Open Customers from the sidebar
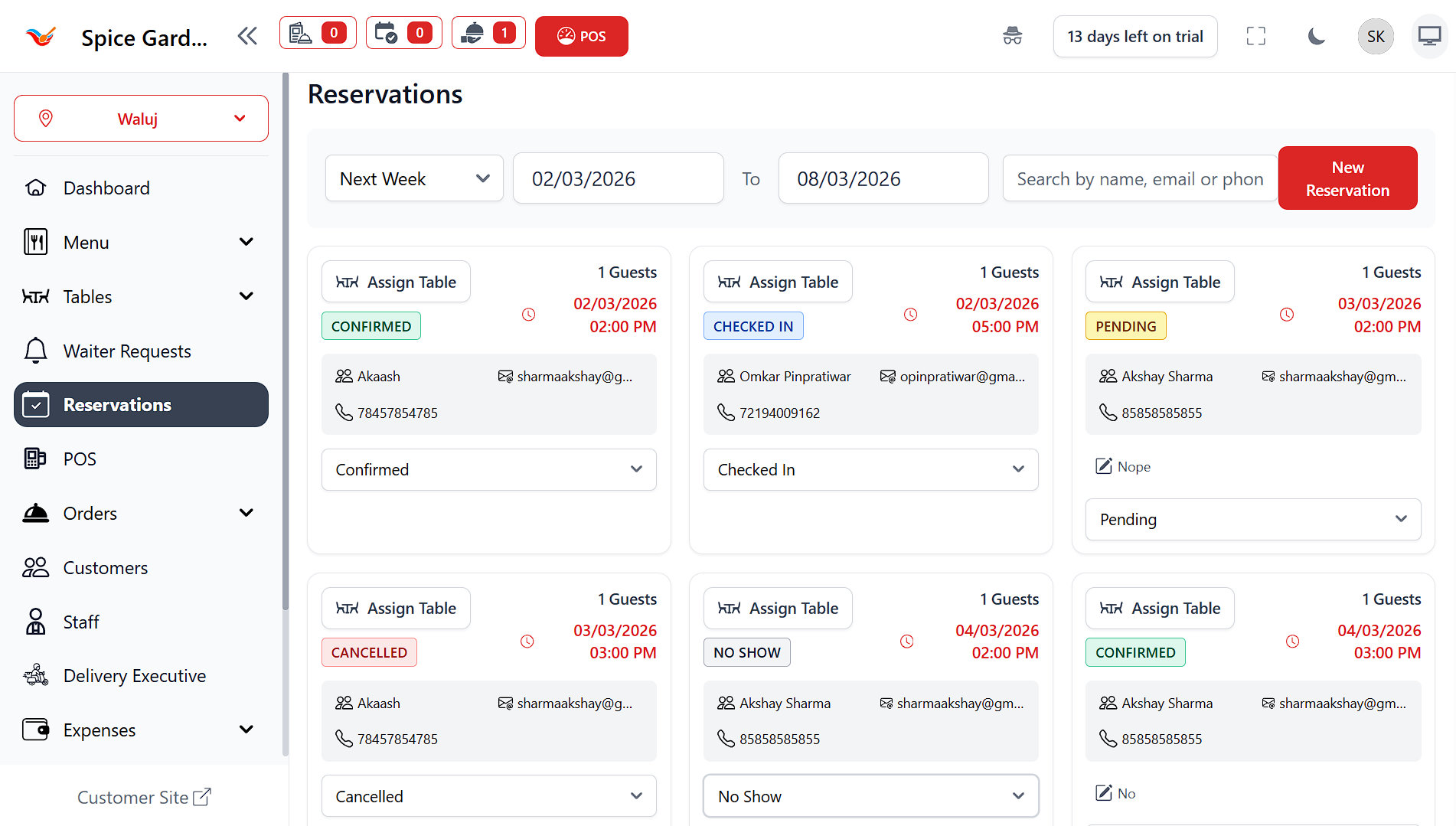Viewport: 1456px width, 826px height. tap(105, 567)
